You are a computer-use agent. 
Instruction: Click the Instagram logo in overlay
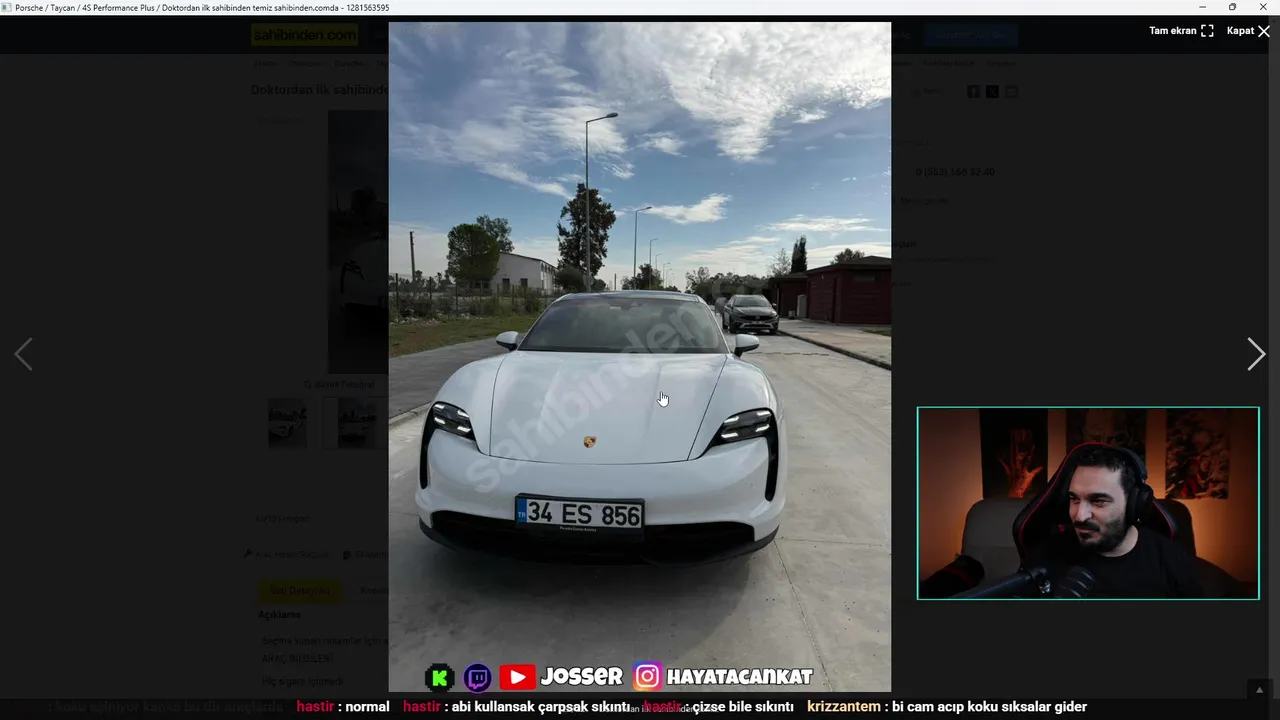tap(648, 677)
